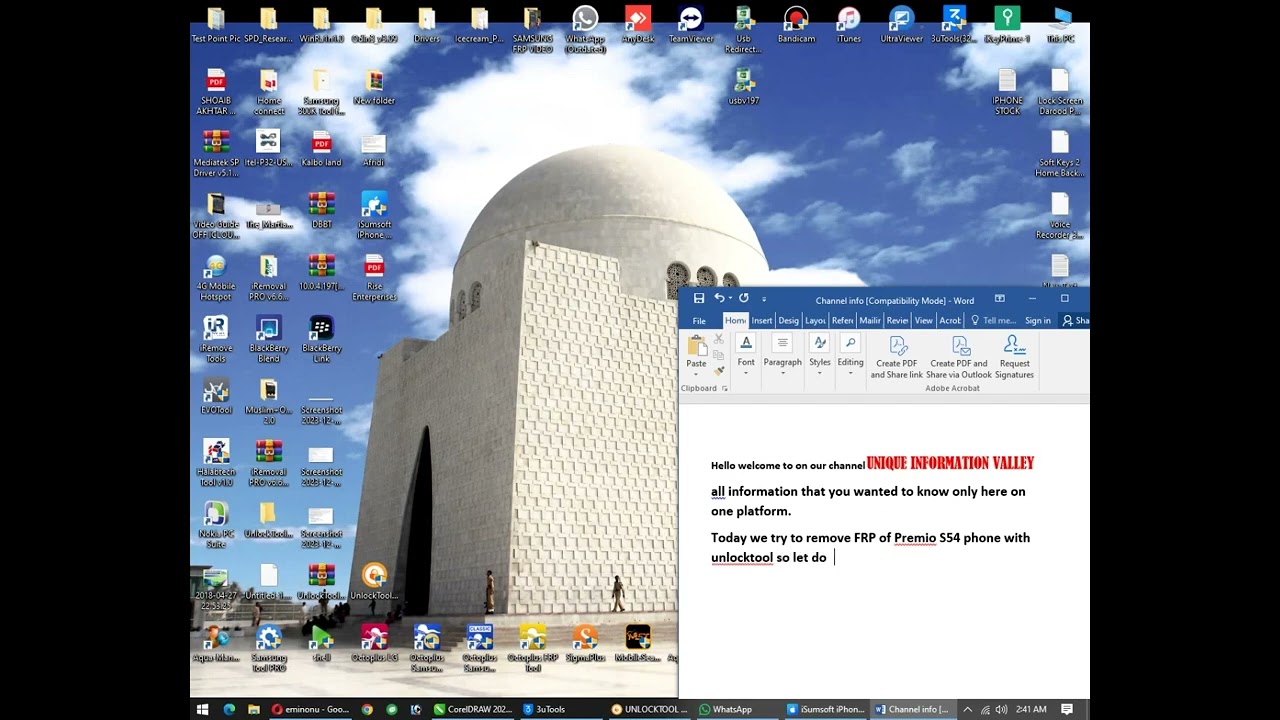The image size is (1280, 720).
Task: Show hidden system tray icons
Action: (967, 709)
